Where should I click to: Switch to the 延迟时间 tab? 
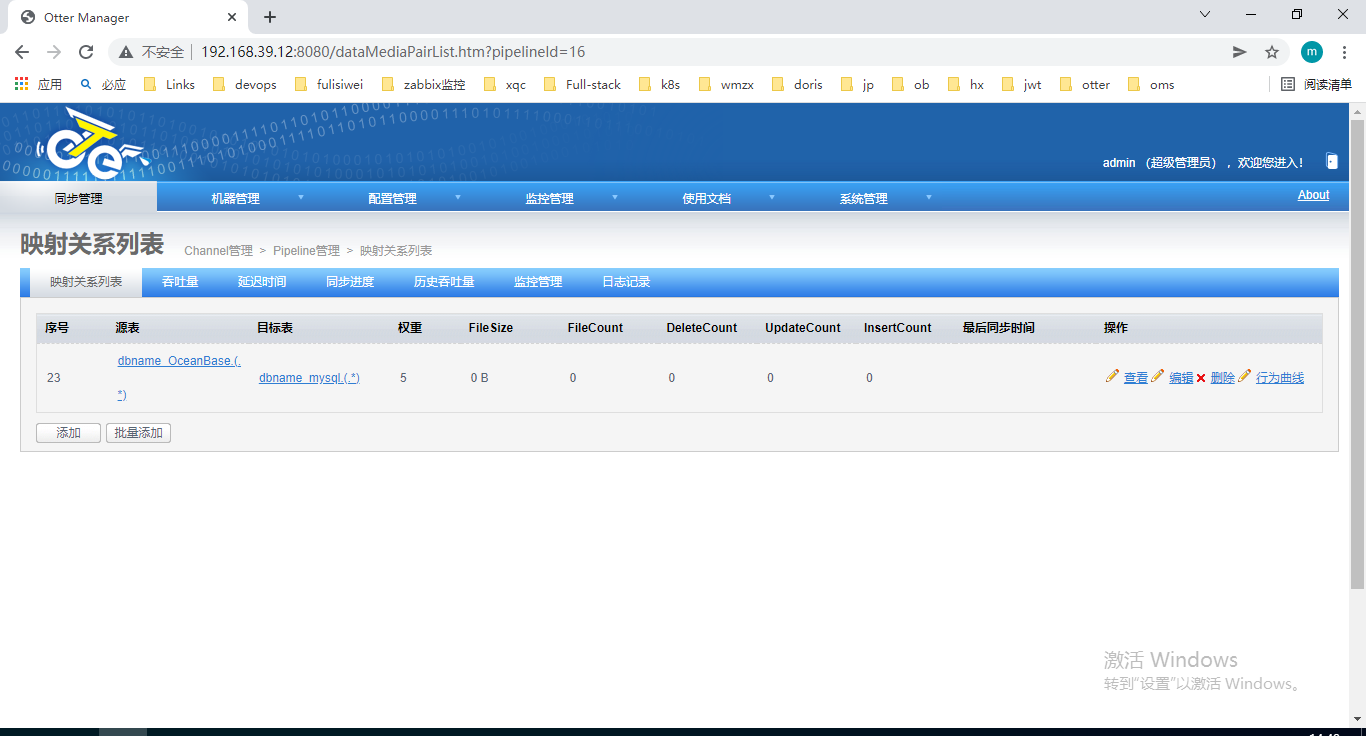[262, 282]
